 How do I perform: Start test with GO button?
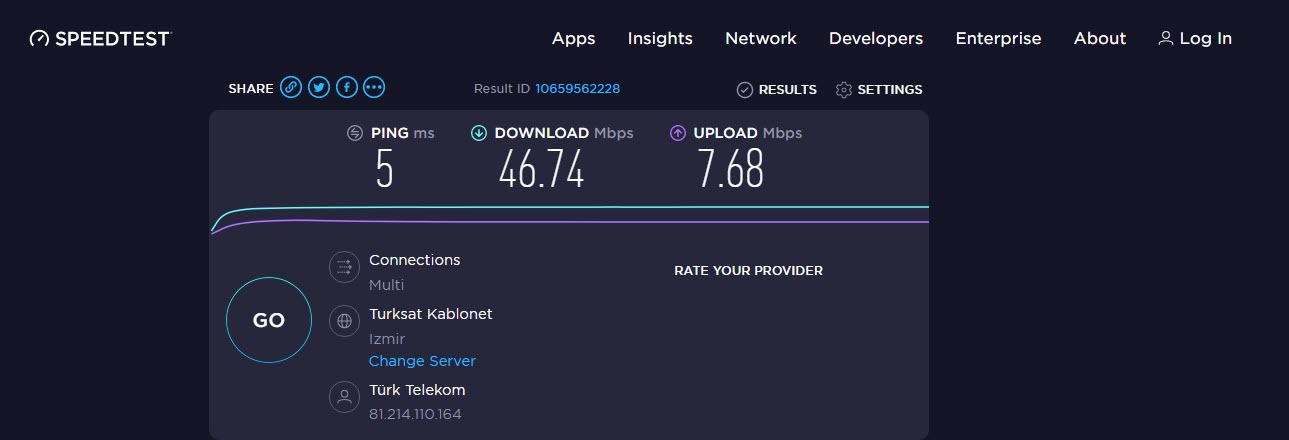[x=269, y=320]
